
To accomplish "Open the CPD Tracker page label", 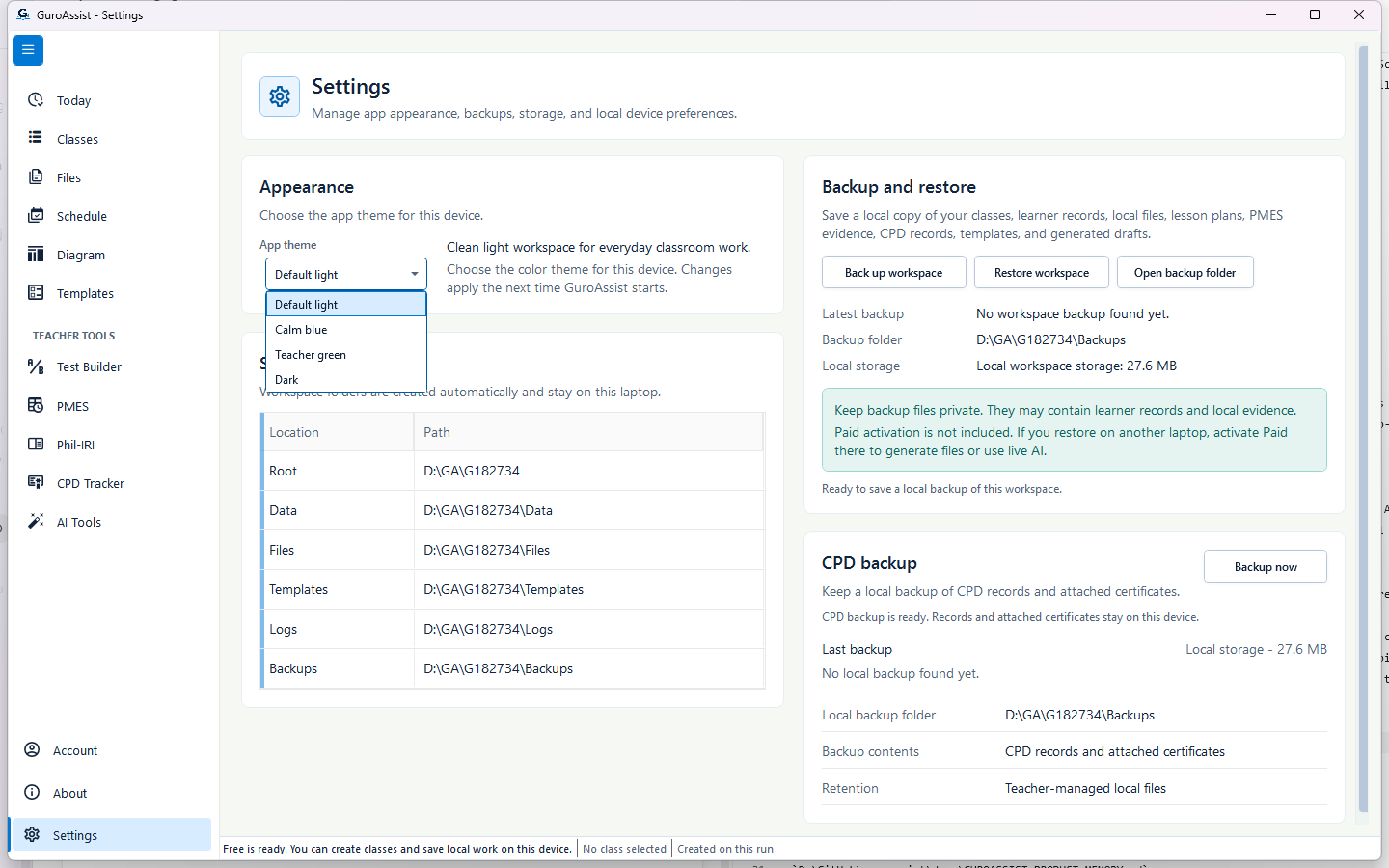I will (91, 484).
